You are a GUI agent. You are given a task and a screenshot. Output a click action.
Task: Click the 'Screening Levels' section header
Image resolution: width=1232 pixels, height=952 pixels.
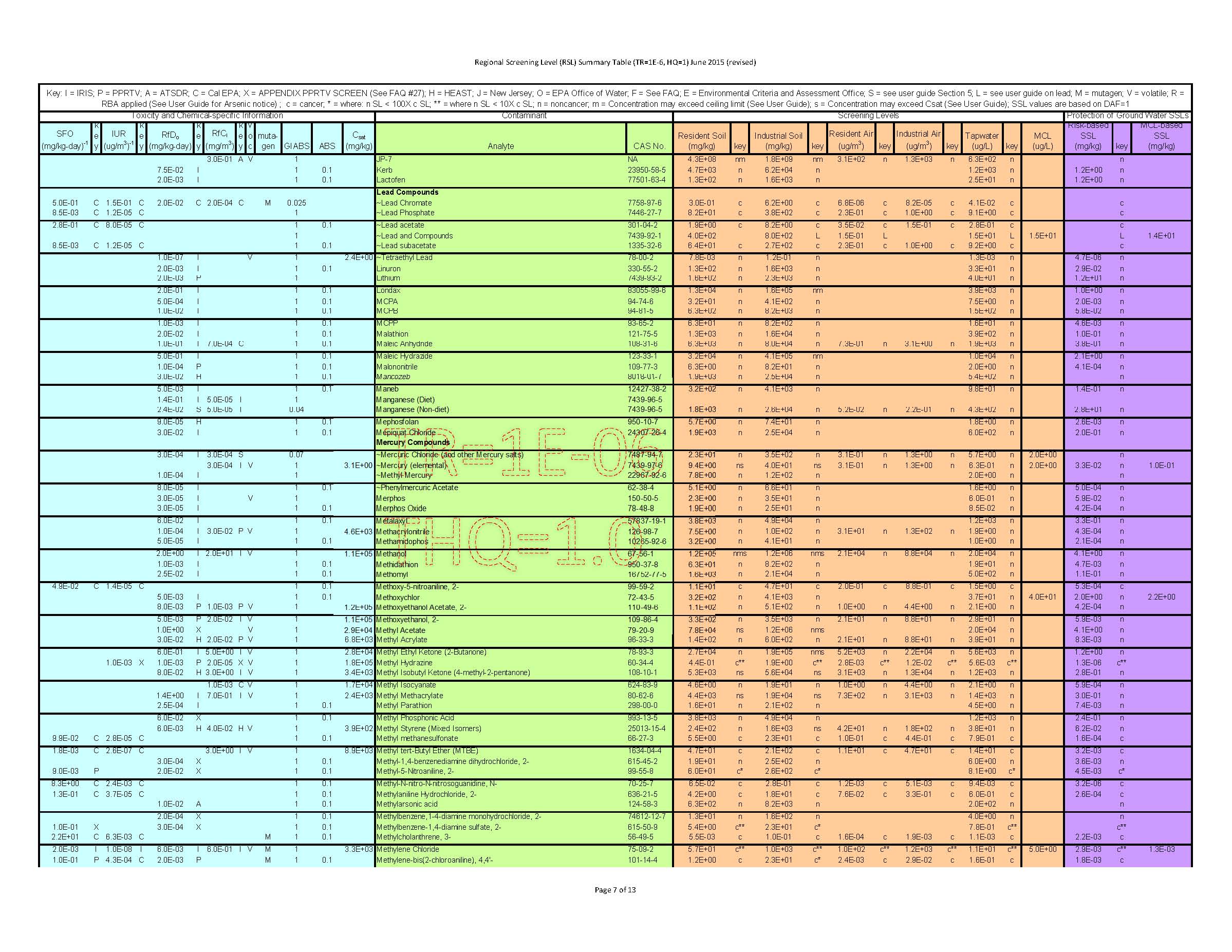pyautogui.click(x=868, y=116)
